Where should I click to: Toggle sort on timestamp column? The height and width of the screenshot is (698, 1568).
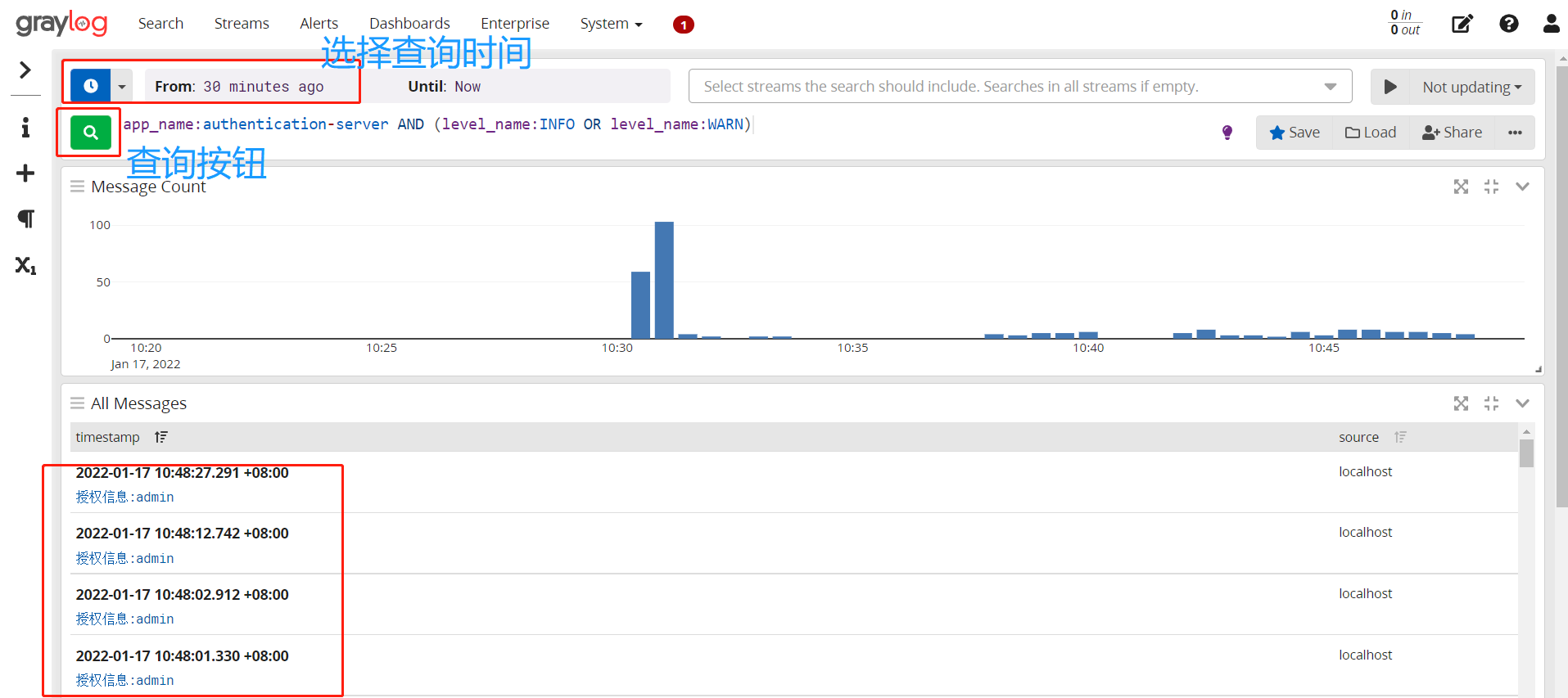(161, 437)
